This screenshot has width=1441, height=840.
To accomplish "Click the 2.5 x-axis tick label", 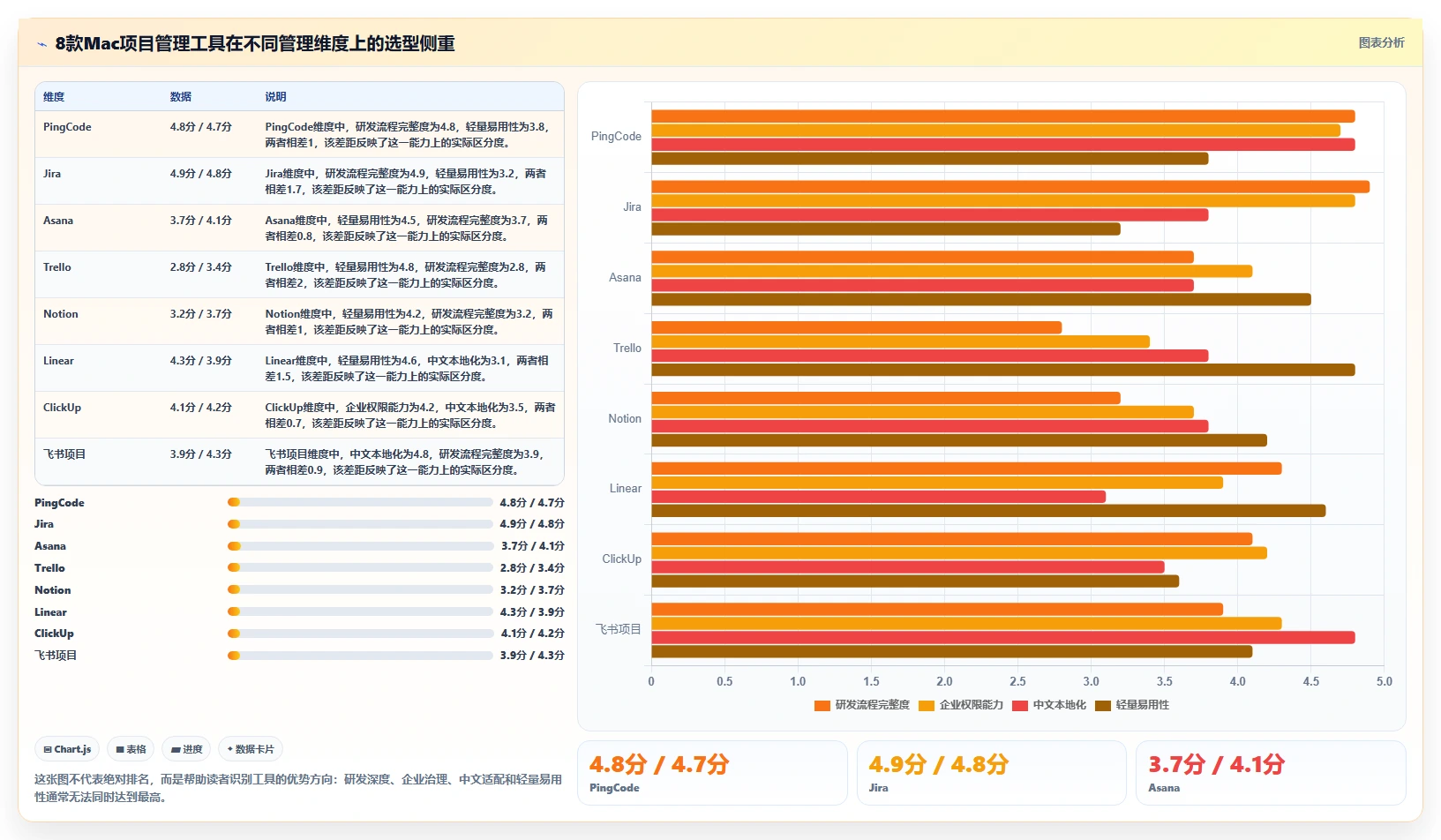I will pos(1017,681).
